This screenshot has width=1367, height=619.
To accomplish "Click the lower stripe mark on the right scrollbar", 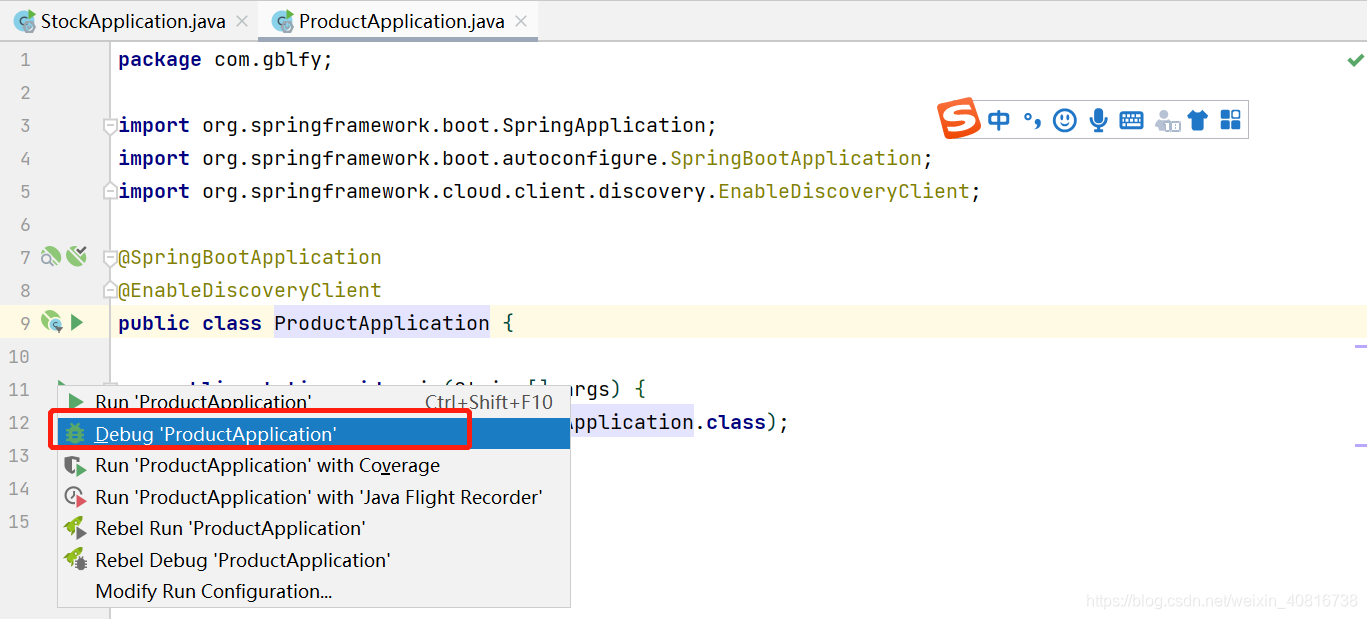I will point(1361,444).
